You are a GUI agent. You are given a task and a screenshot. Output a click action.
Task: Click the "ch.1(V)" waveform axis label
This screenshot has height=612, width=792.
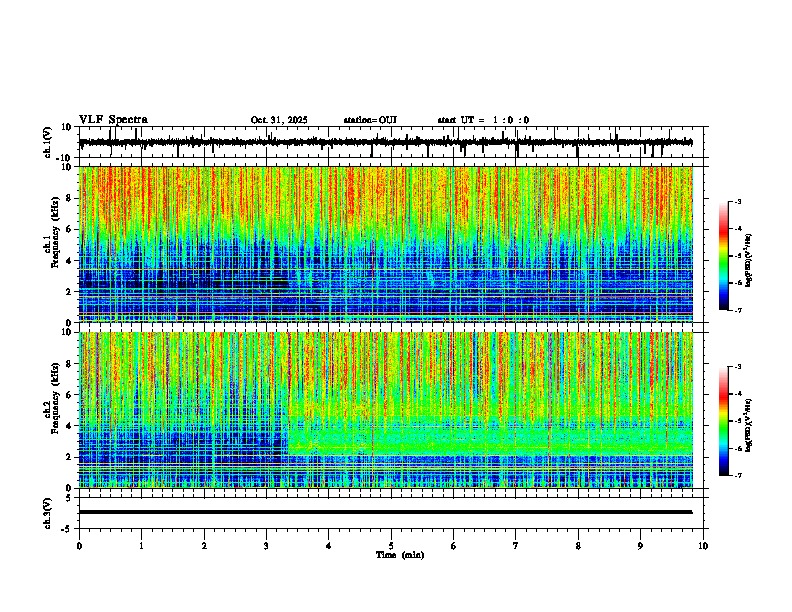click(x=48, y=142)
